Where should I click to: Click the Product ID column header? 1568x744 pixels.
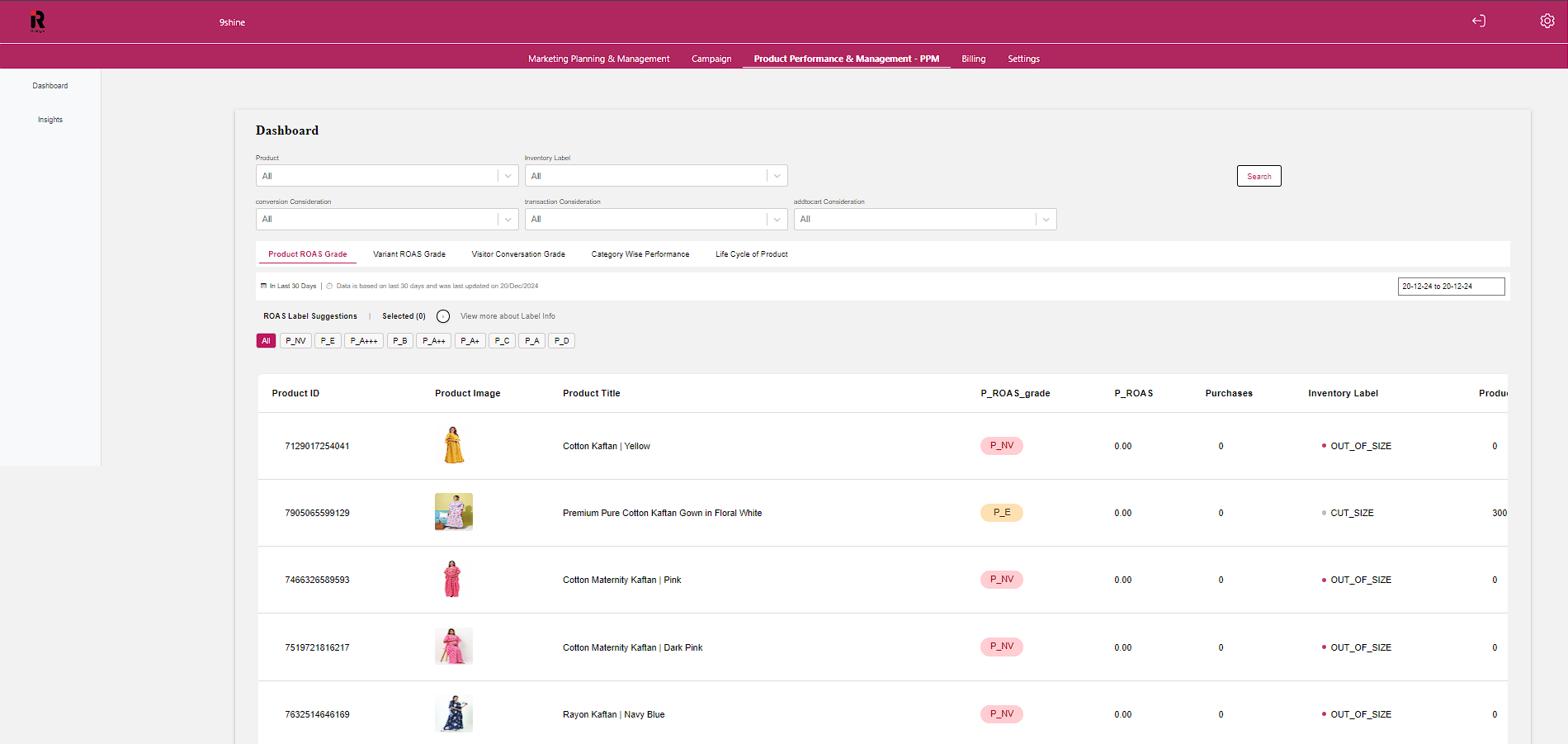coord(295,393)
